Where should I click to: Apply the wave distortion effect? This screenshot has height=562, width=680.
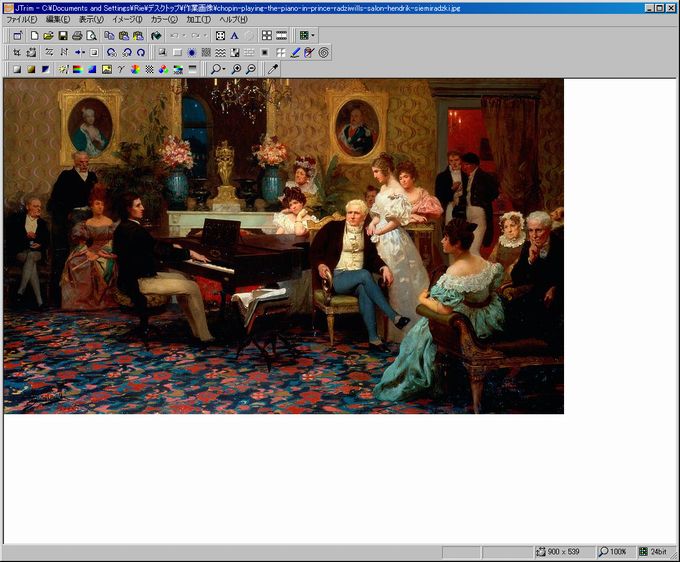(x=220, y=52)
